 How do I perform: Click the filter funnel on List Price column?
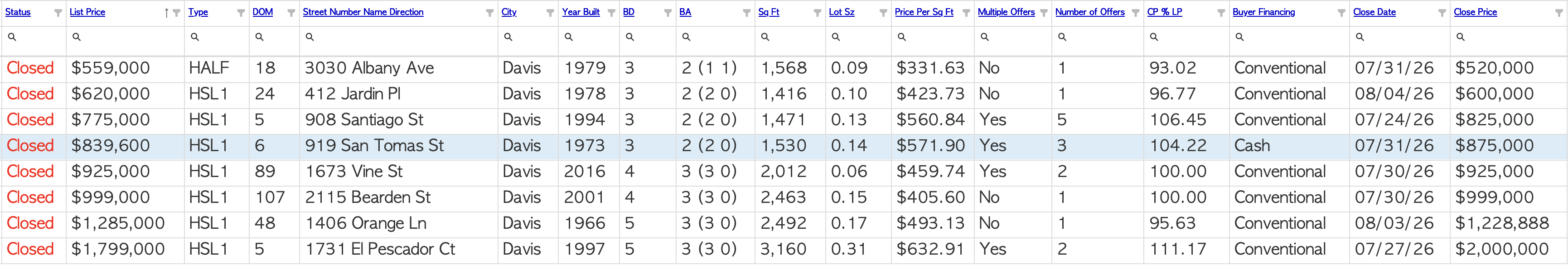pyautogui.click(x=177, y=13)
